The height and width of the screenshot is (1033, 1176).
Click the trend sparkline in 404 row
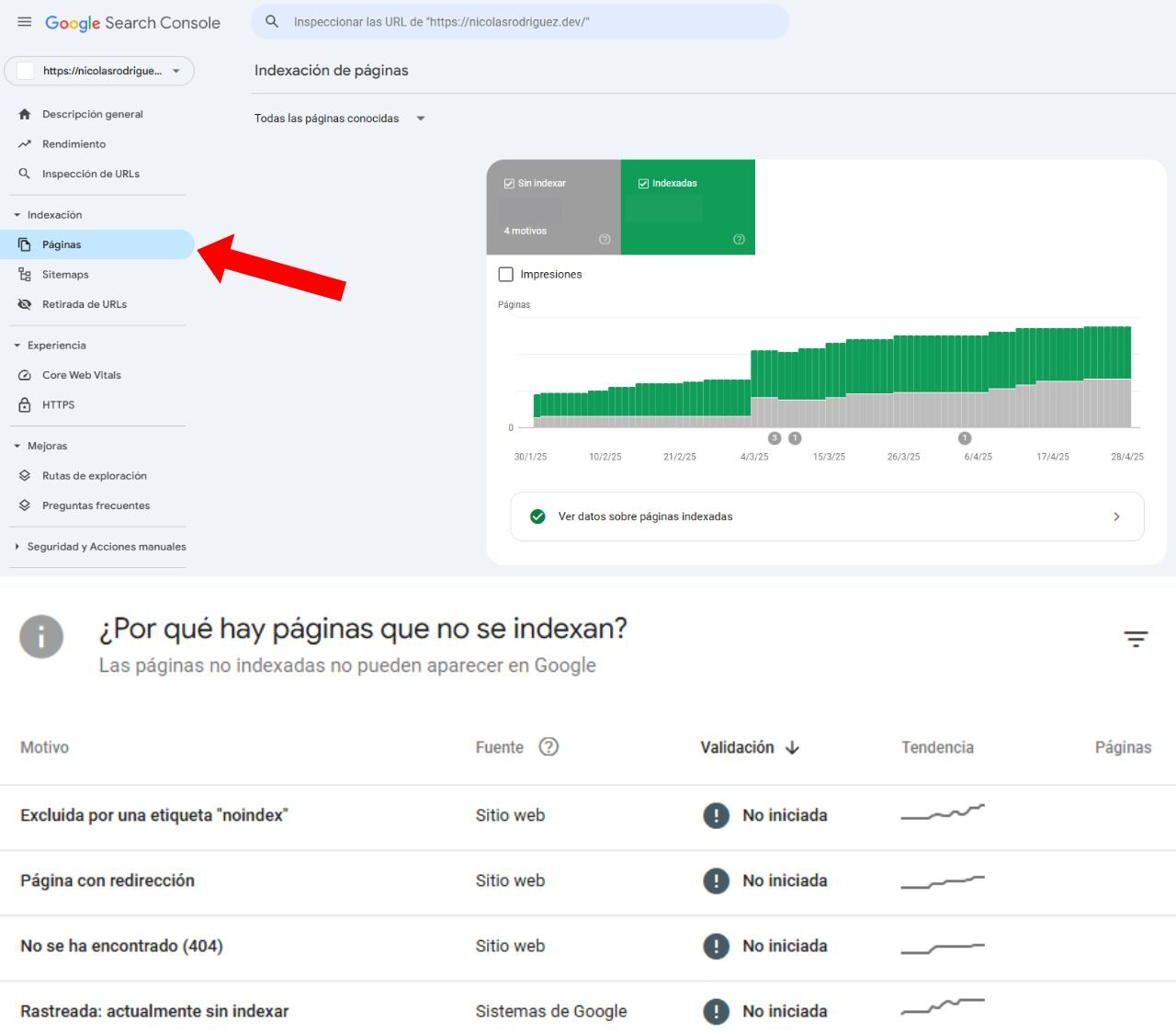tap(943, 948)
